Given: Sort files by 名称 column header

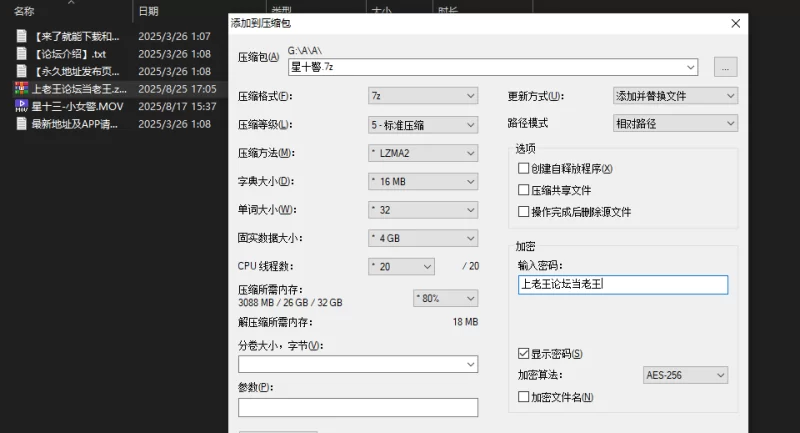Looking at the screenshot, I should coord(24,11).
